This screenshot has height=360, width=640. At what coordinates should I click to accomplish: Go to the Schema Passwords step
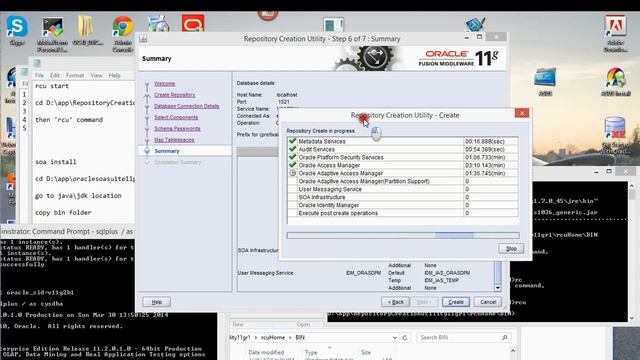point(177,129)
